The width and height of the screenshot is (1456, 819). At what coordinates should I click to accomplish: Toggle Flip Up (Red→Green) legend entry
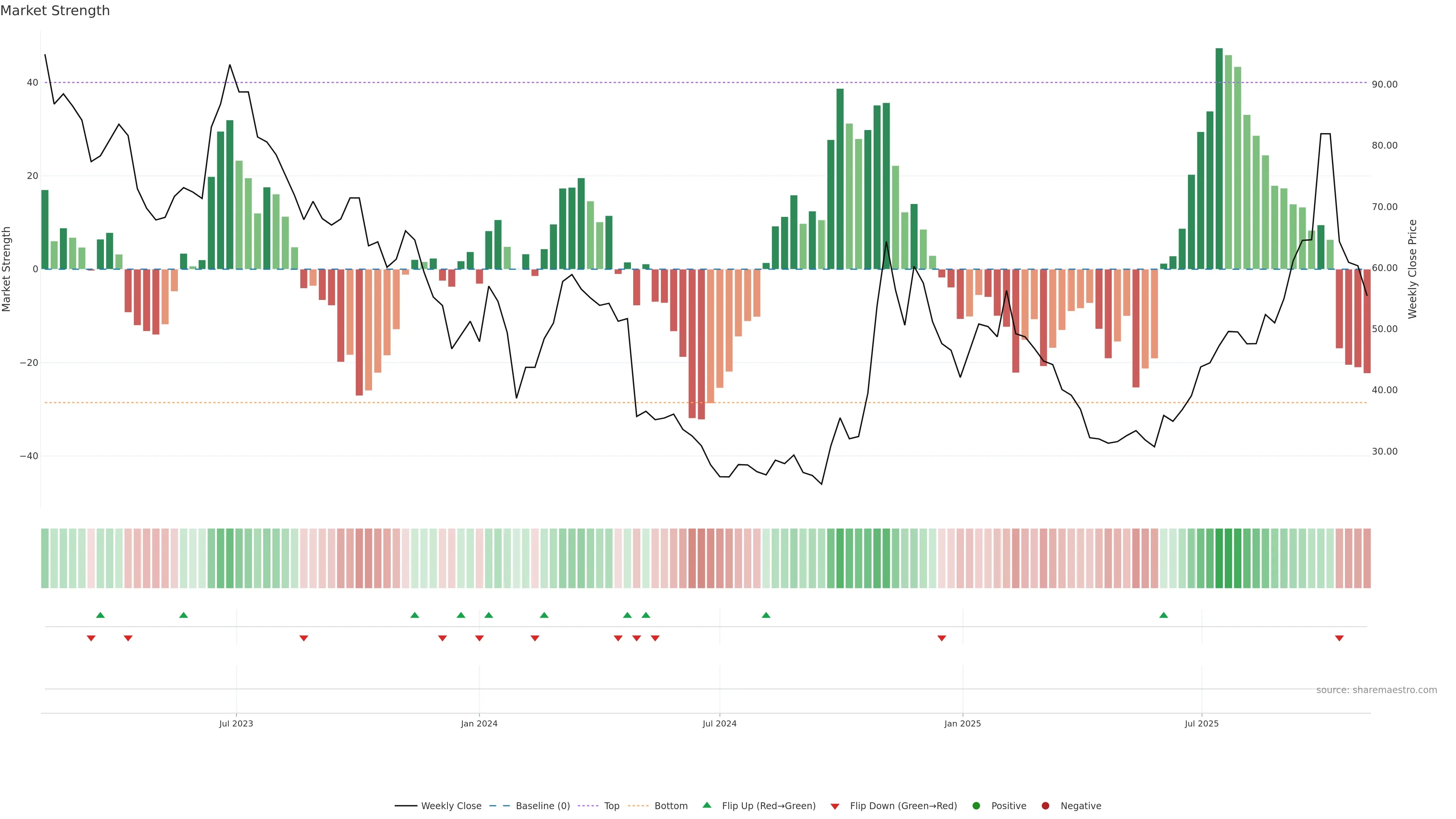[x=768, y=806]
